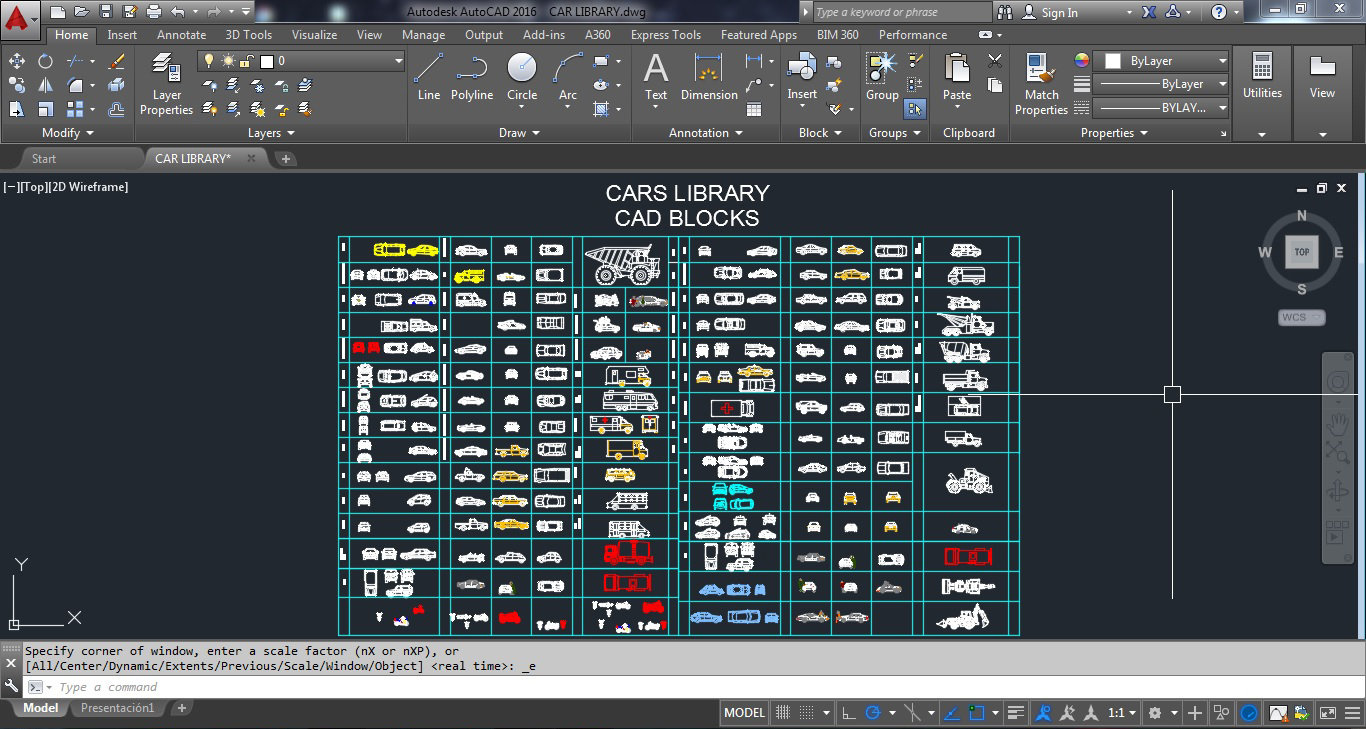Click the Sign In button
The width and height of the screenshot is (1366, 729).
pyautogui.click(x=1060, y=12)
